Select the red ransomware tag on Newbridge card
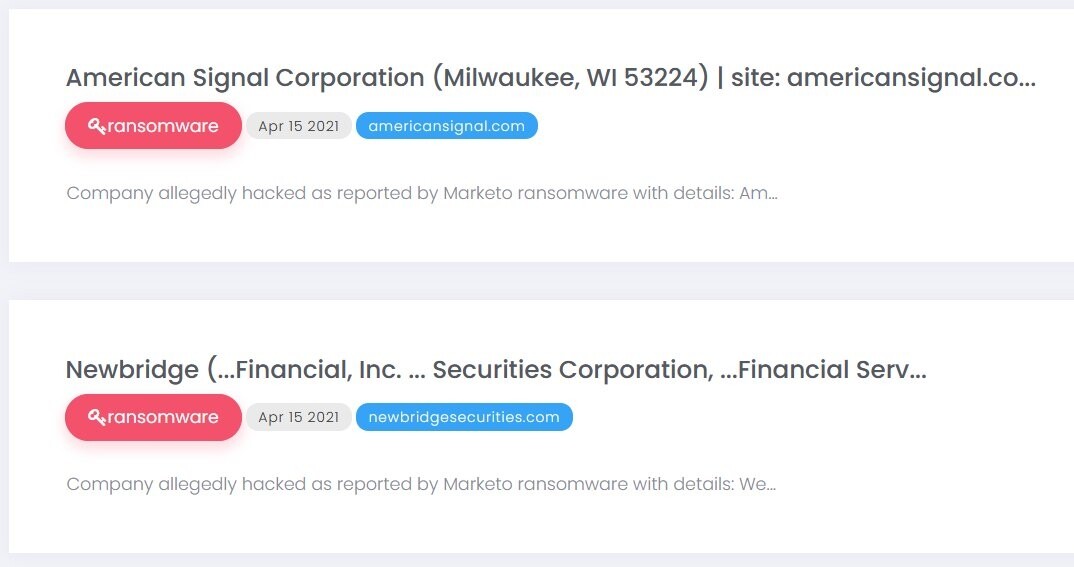The height and width of the screenshot is (567, 1074). coord(153,417)
